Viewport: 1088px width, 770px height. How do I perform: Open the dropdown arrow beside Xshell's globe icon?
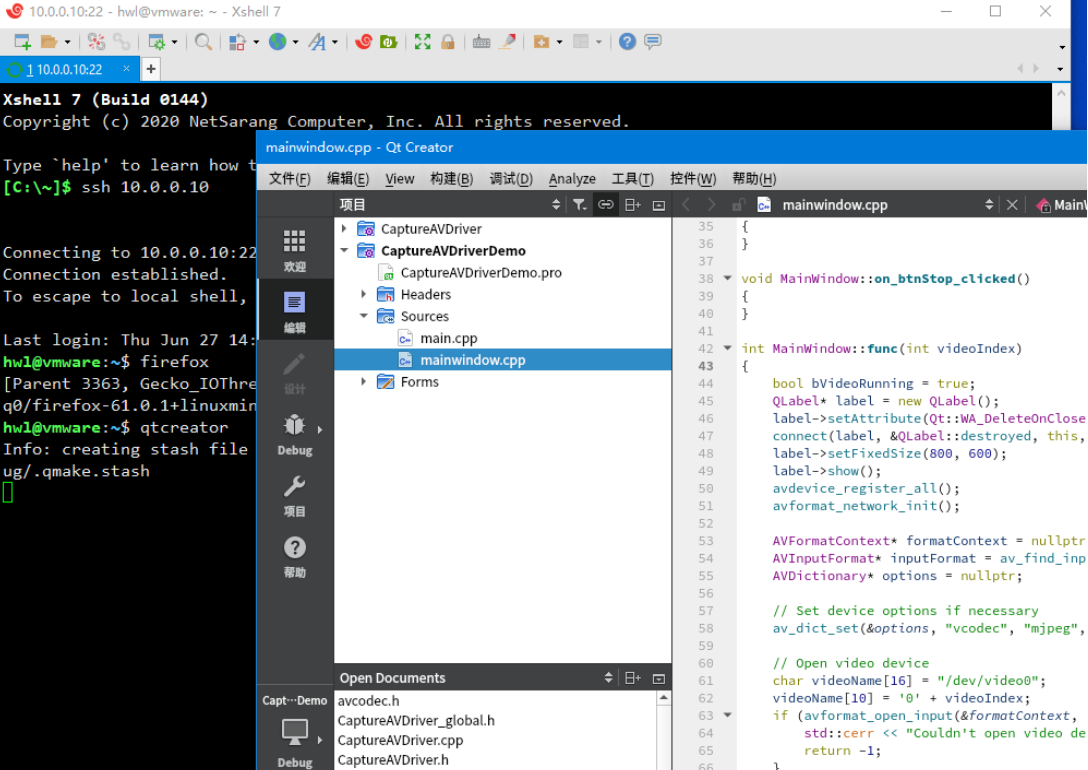click(296, 42)
